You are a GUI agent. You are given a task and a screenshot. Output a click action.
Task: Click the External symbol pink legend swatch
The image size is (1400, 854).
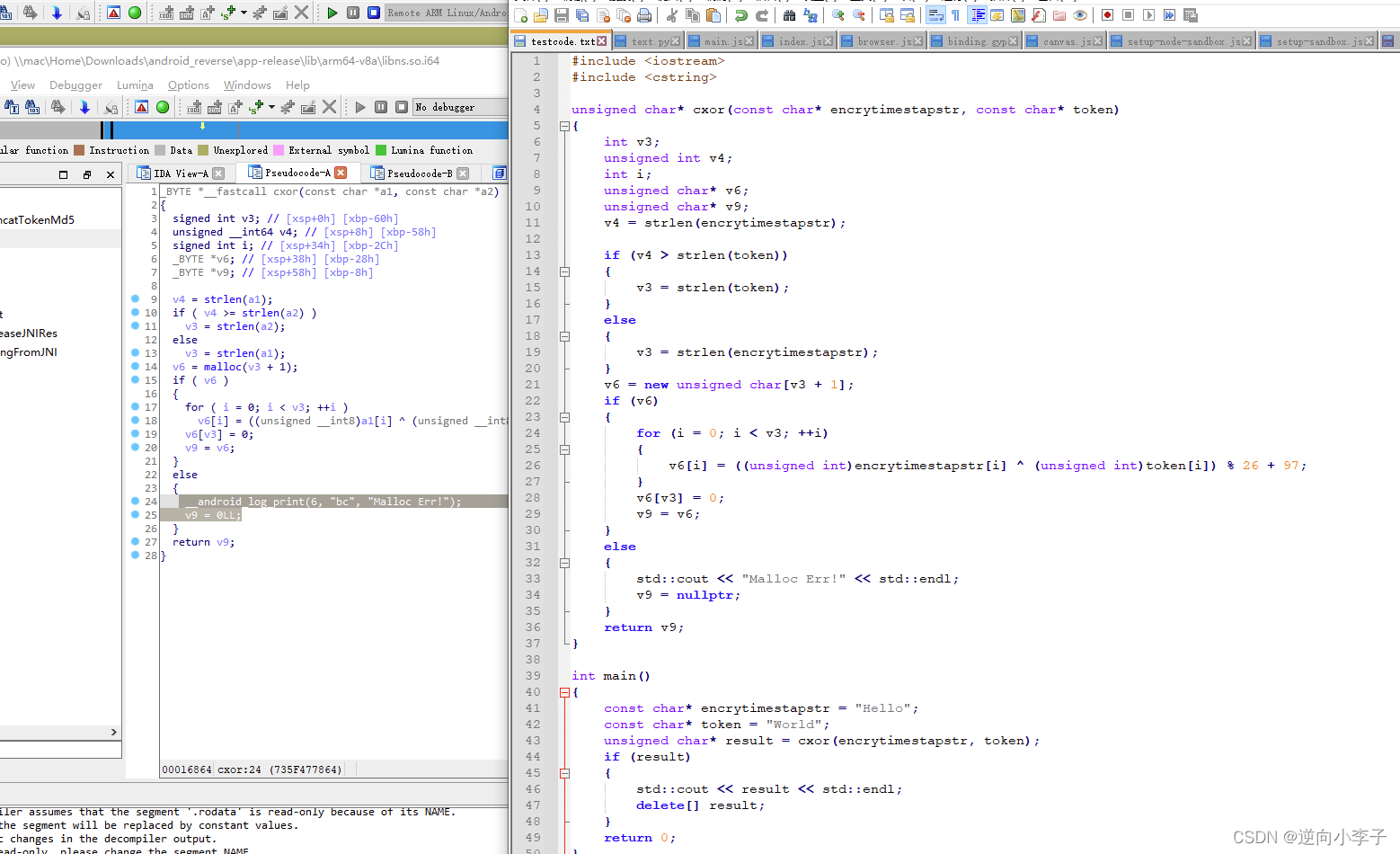point(279,150)
